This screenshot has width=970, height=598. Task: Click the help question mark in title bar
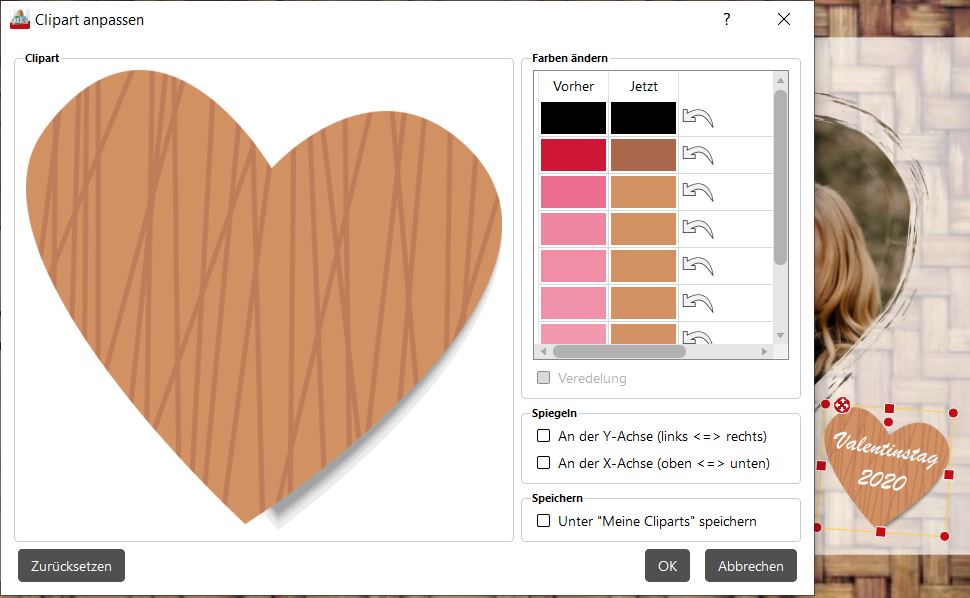coord(726,20)
